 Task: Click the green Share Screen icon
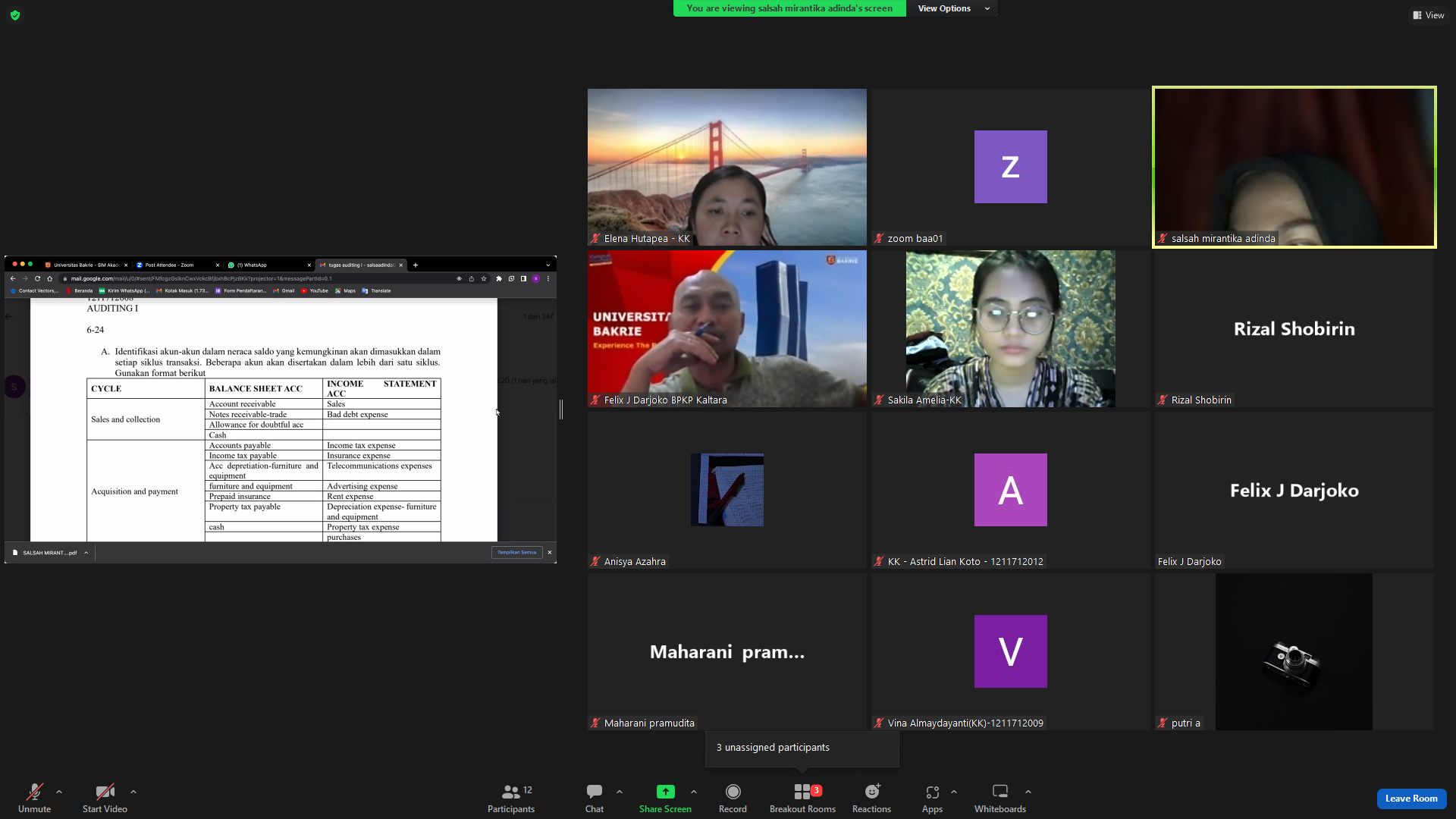tap(665, 792)
